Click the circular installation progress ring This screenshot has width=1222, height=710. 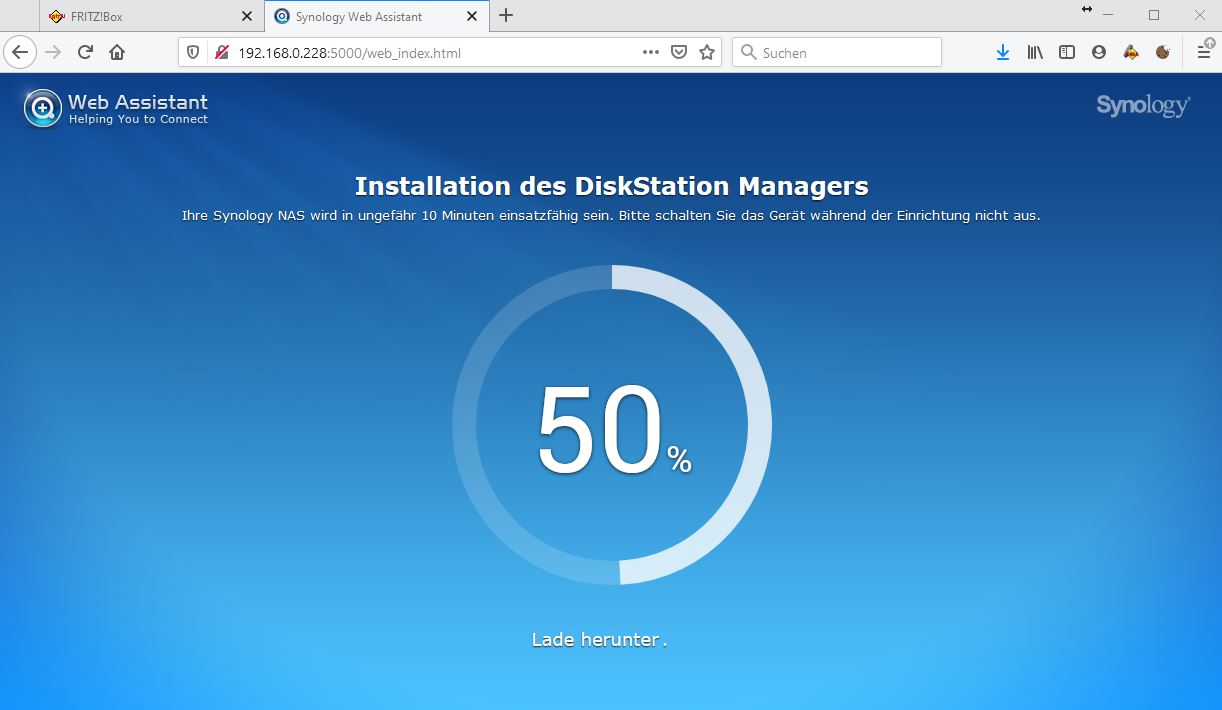coord(612,425)
